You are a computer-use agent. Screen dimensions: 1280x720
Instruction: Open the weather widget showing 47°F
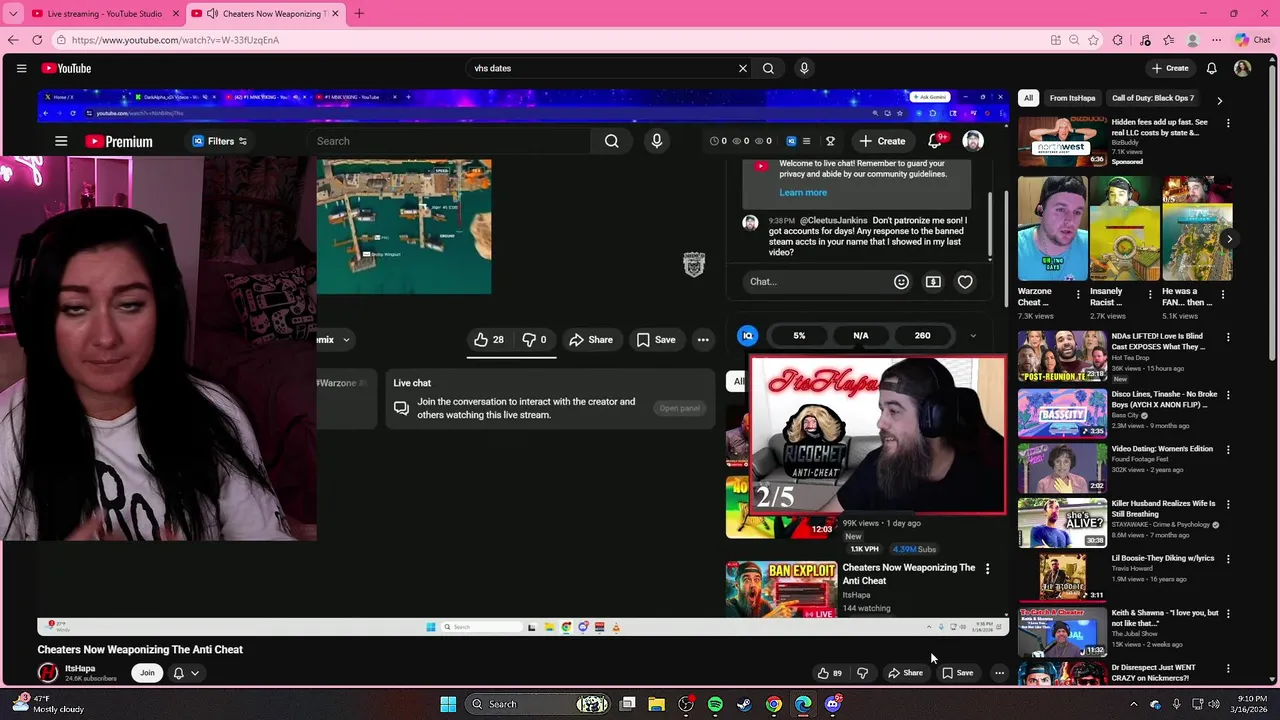point(46,704)
